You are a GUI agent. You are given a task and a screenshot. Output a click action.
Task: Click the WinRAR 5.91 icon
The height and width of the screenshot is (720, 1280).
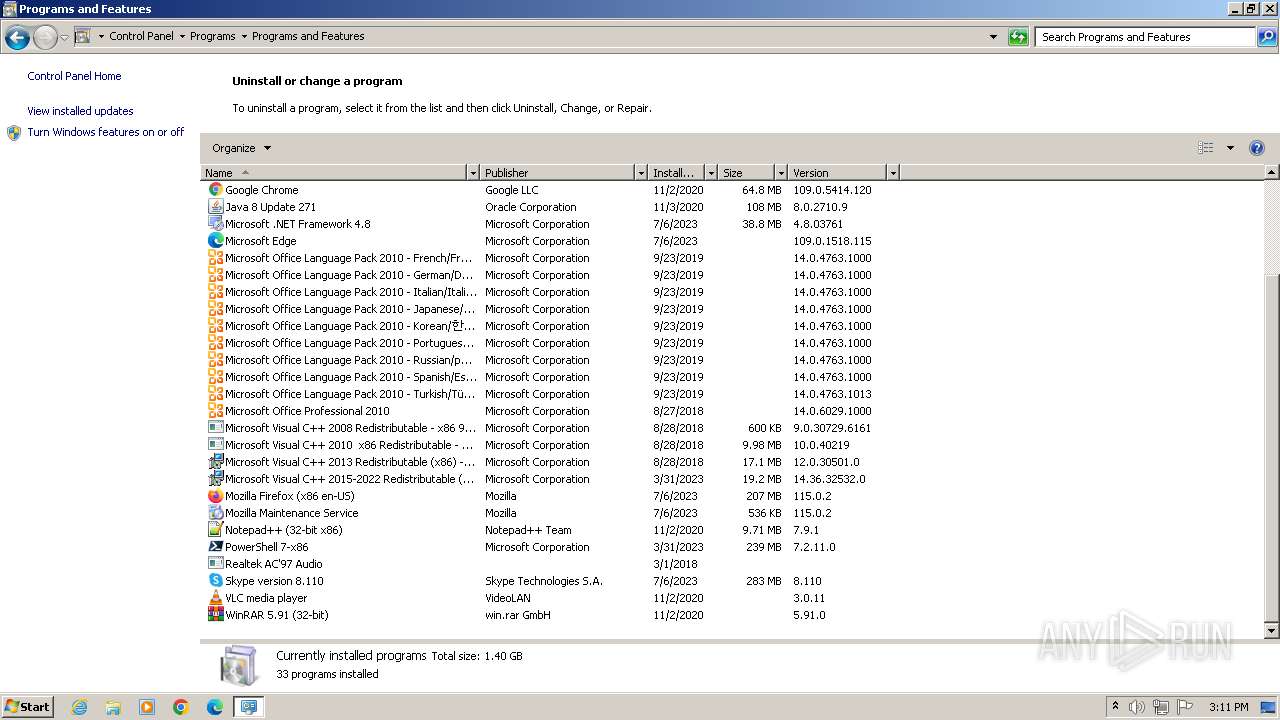point(215,615)
